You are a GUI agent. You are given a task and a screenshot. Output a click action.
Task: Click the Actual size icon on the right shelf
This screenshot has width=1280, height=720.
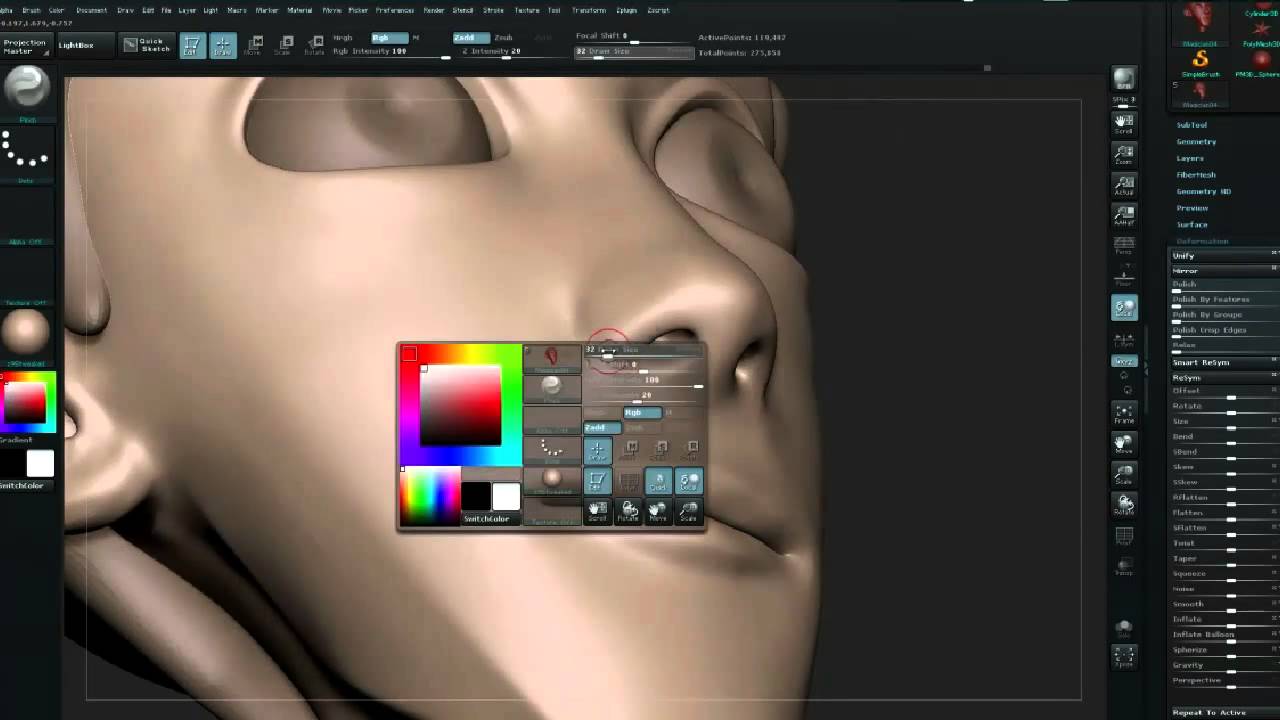click(1124, 185)
